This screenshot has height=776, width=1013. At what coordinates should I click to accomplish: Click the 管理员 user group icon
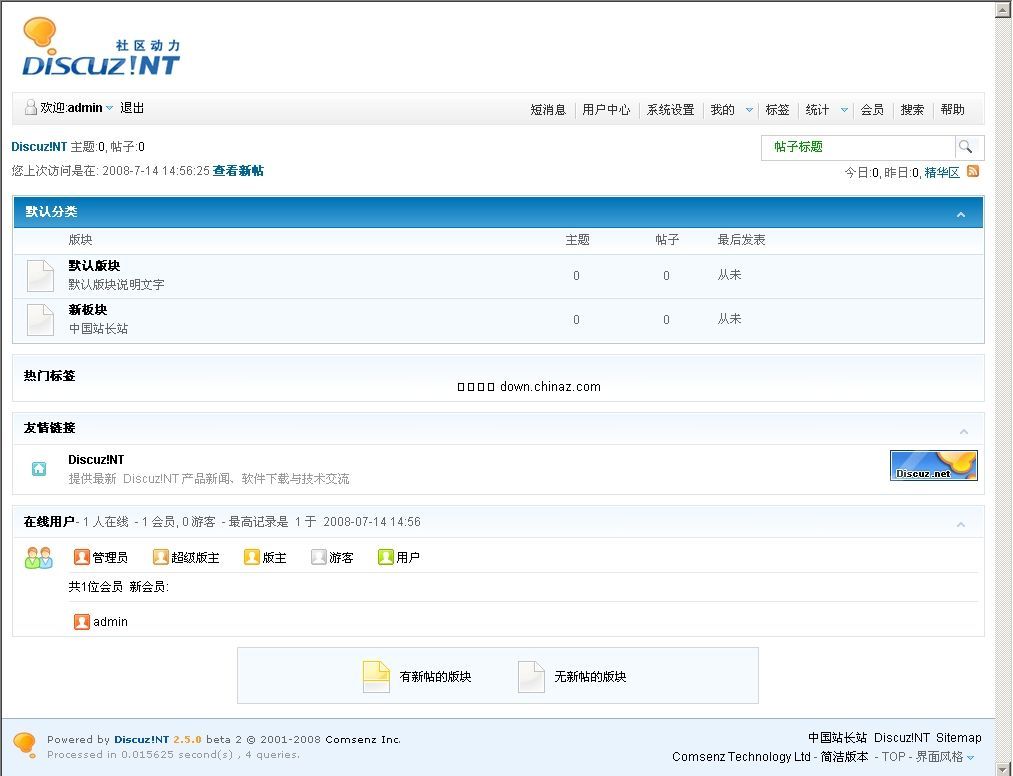pos(83,557)
